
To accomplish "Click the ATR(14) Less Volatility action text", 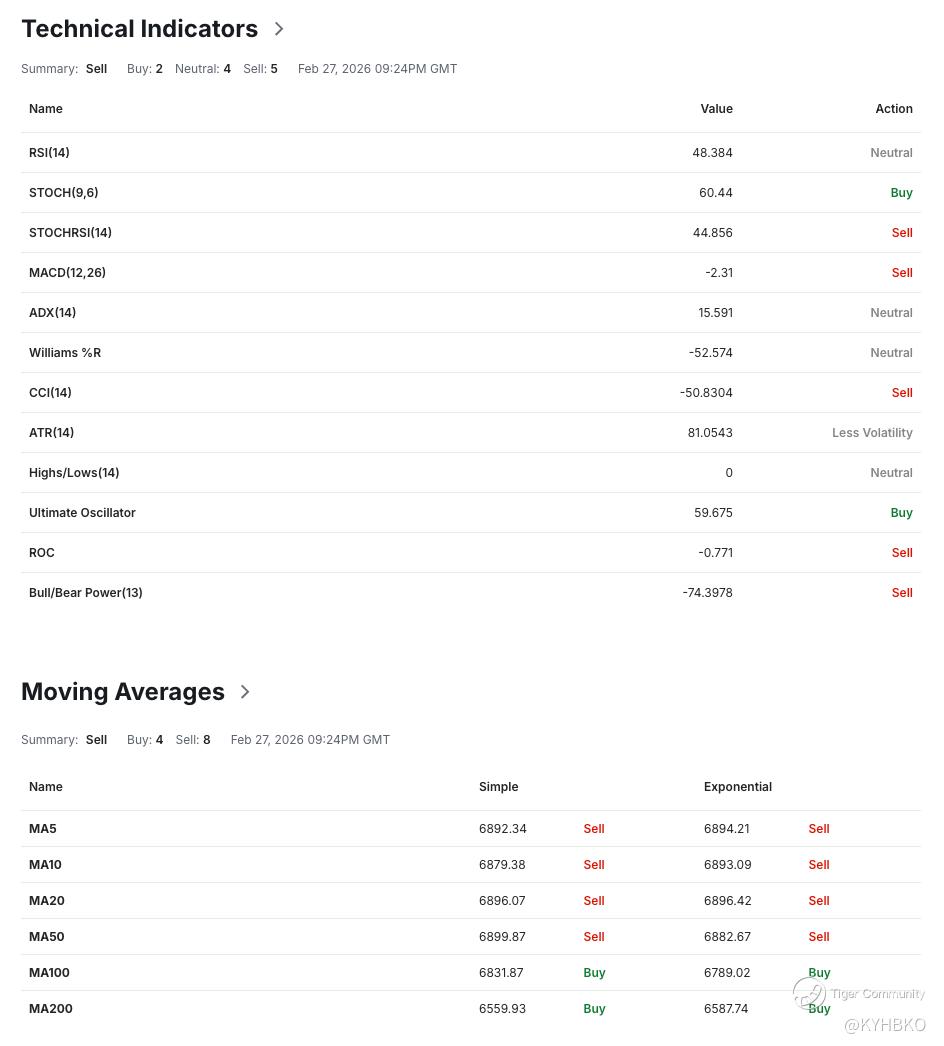I will [872, 433].
